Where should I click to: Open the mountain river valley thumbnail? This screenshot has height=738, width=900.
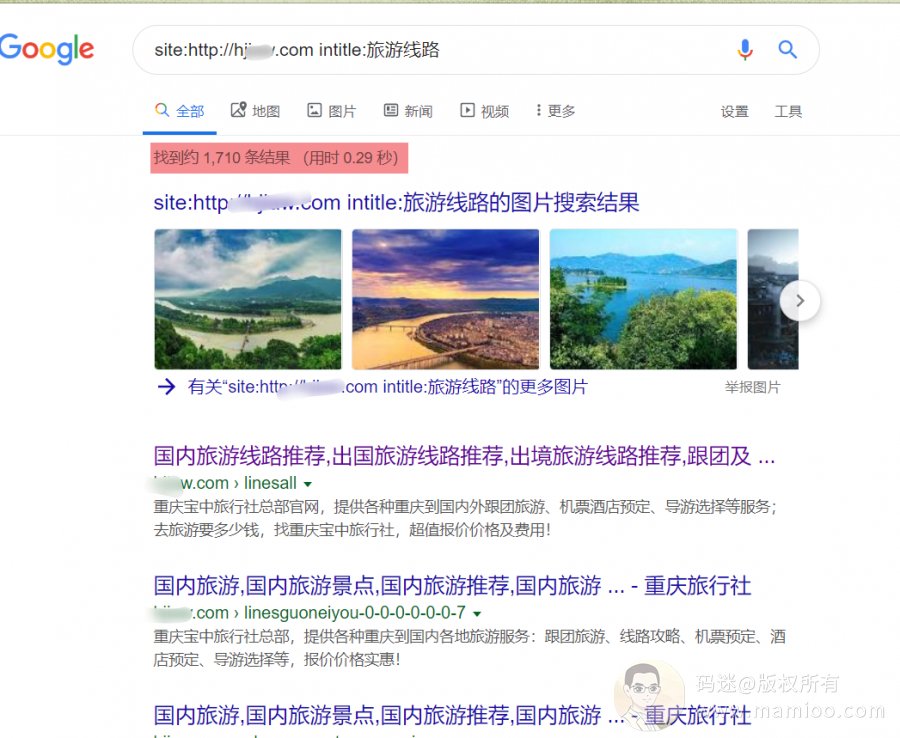coord(248,299)
